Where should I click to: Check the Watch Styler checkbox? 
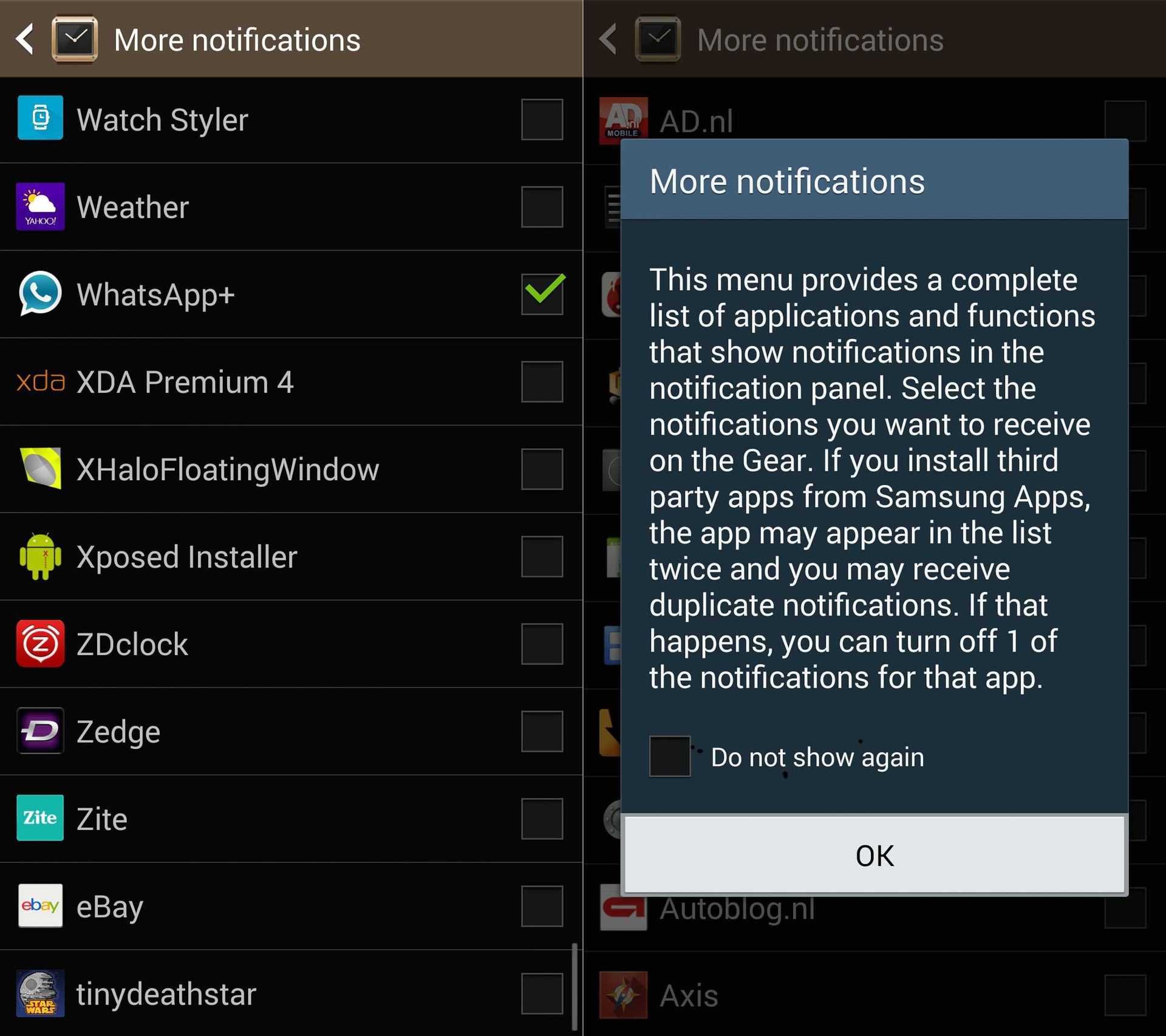(x=542, y=119)
